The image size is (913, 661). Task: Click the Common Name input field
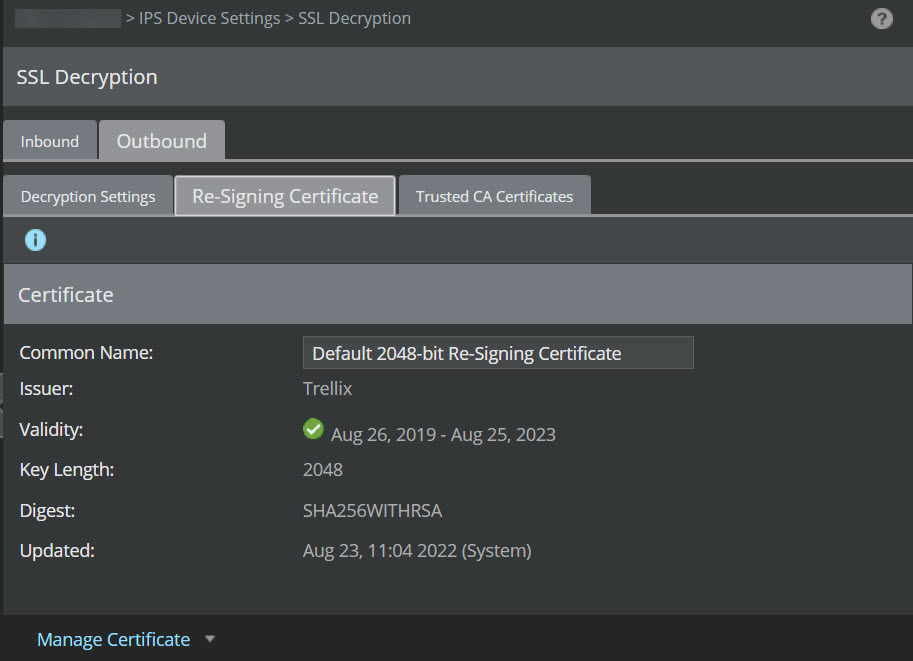498,352
